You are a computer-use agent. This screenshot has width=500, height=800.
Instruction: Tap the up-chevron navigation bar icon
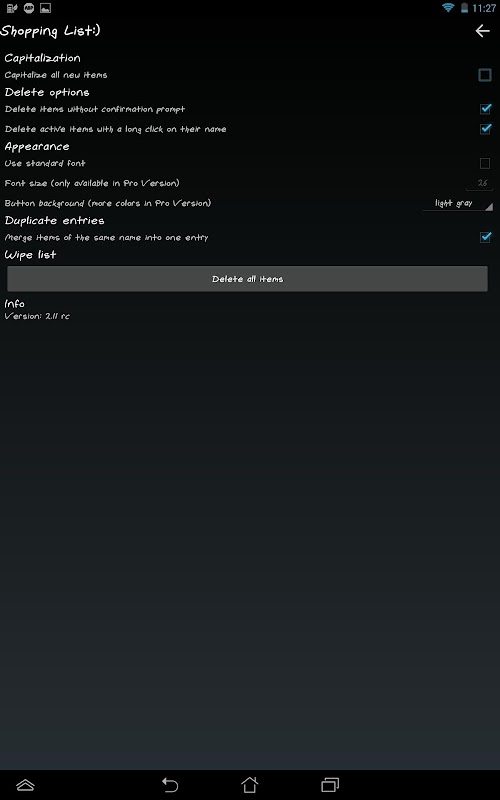point(25,785)
